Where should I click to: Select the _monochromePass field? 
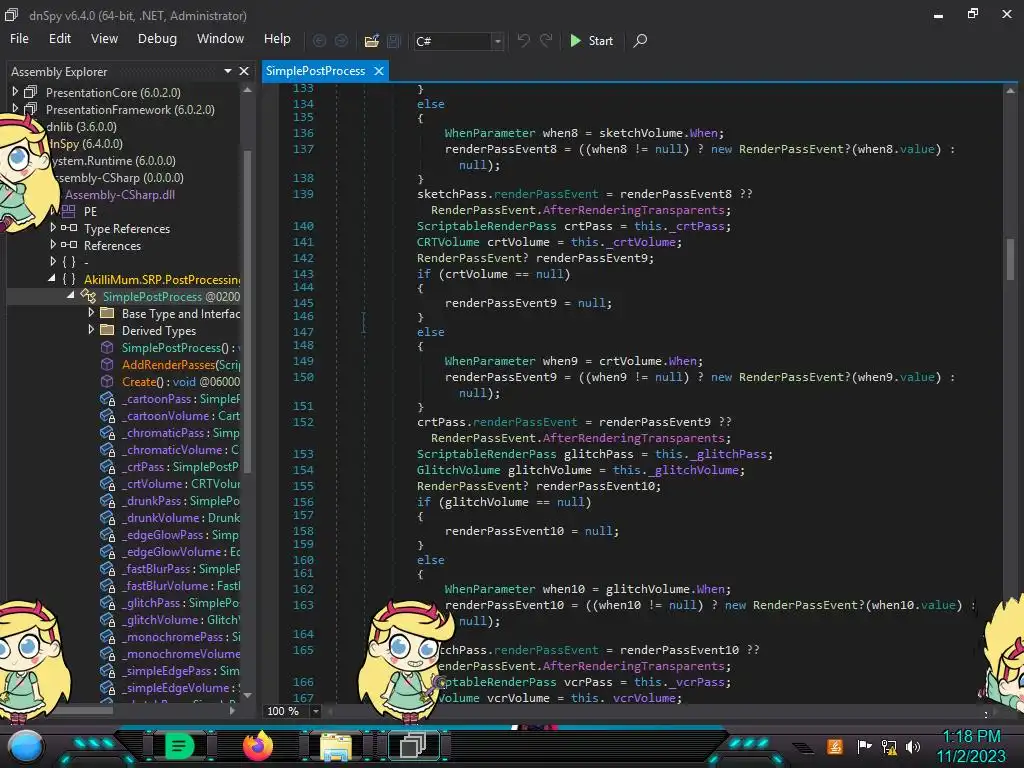(180, 636)
